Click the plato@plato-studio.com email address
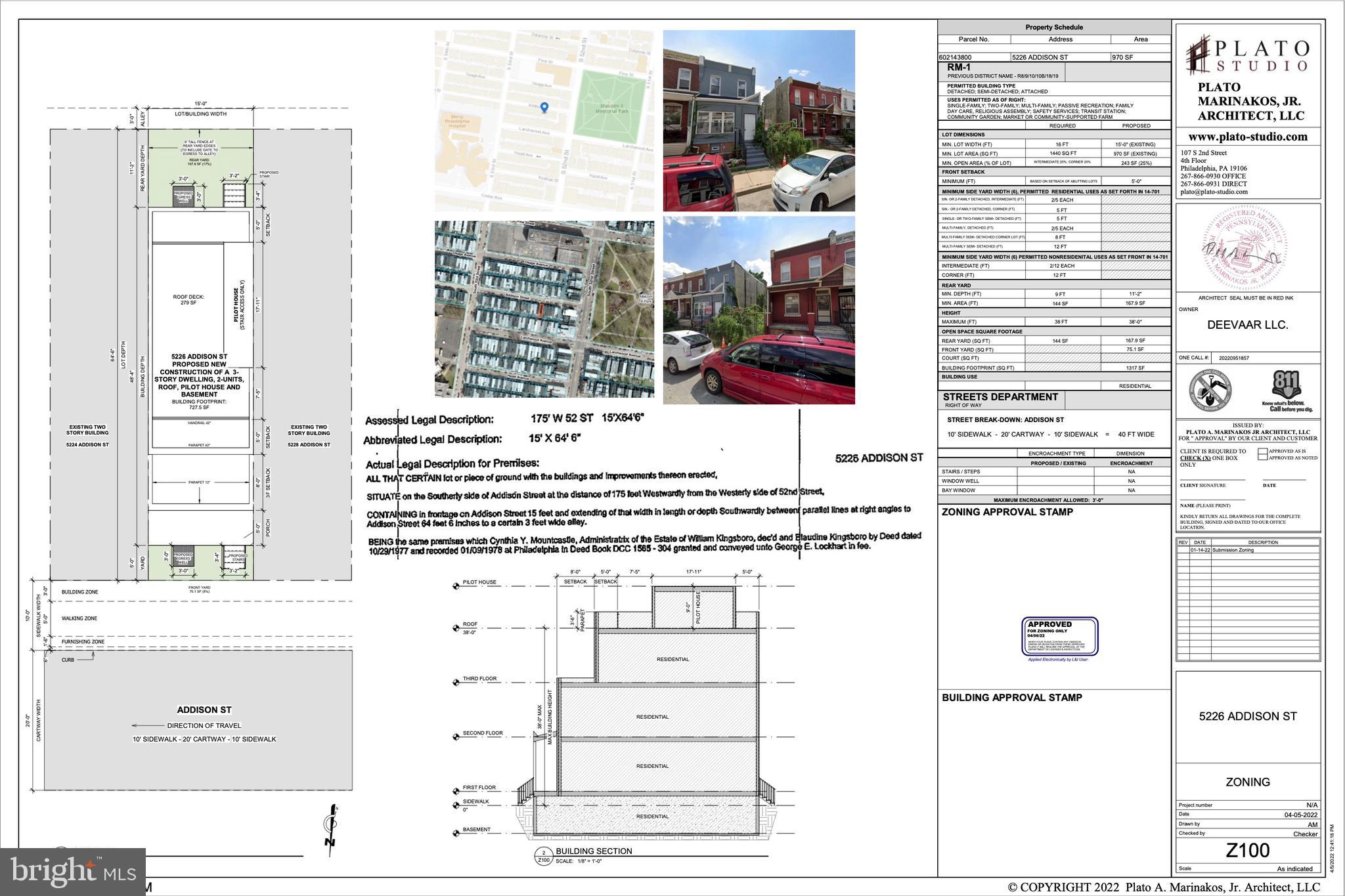Screen dimensions: 1345x896 pos(1214,192)
